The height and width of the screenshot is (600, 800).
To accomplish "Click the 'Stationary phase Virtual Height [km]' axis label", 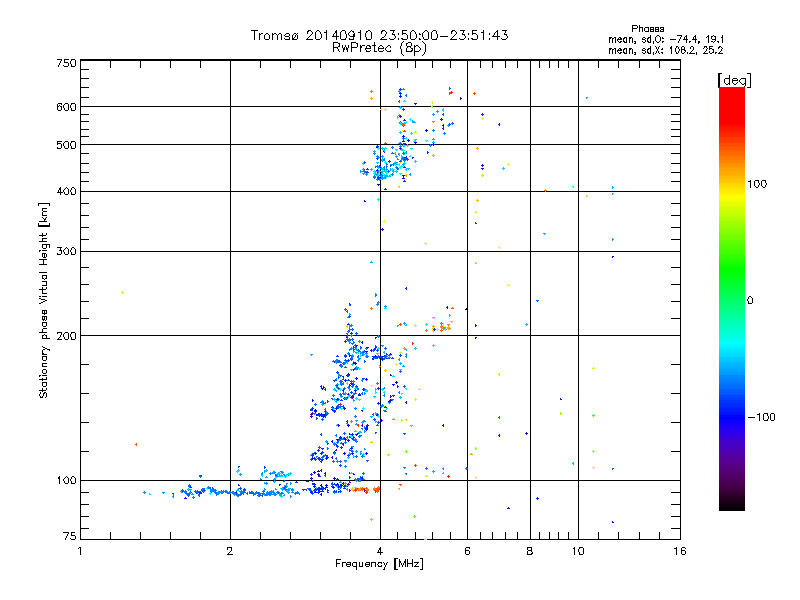I will coord(43,300).
